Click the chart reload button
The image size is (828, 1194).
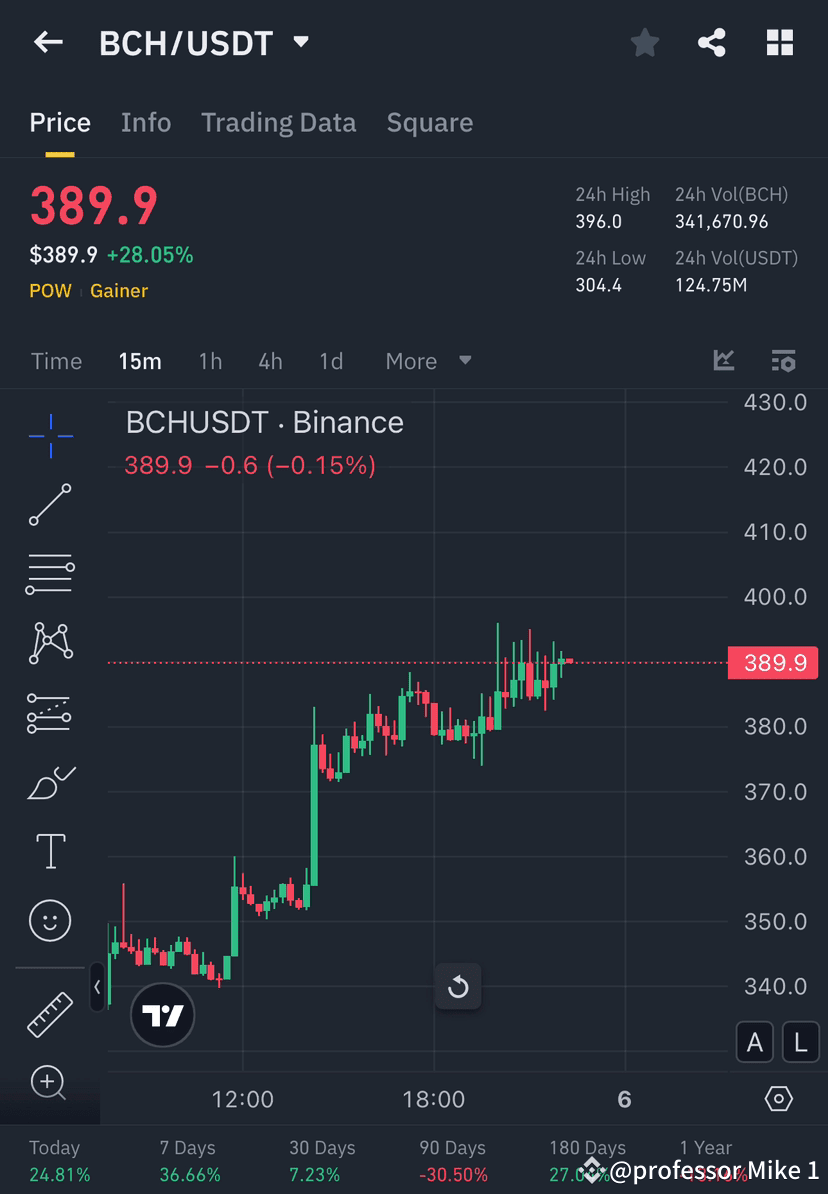click(x=458, y=986)
